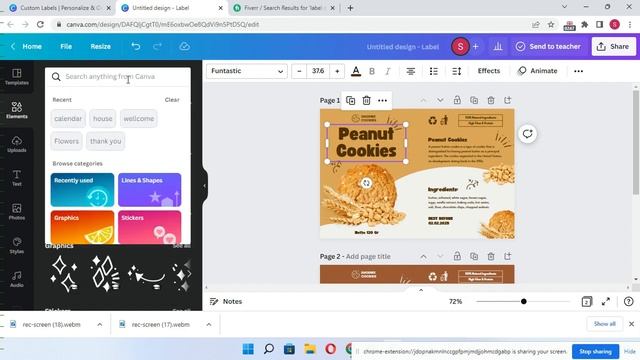Toggle bulleted list
This screenshot has height=360, width=640.
433,71
